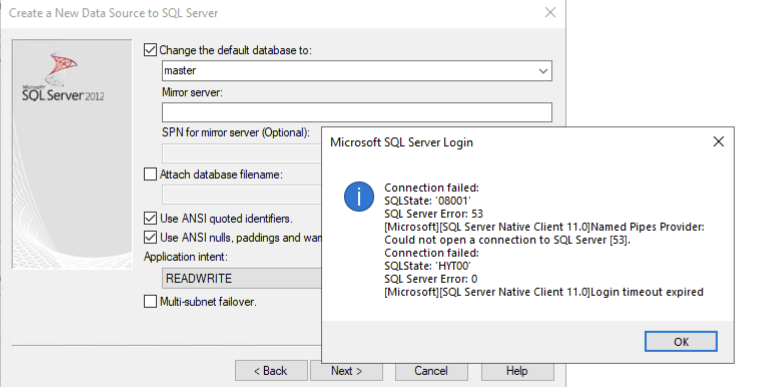The height and width of the screenshot is (387, 771).
Task: Open the READWRITE application intent dropdown
Action: click(241, 278)
